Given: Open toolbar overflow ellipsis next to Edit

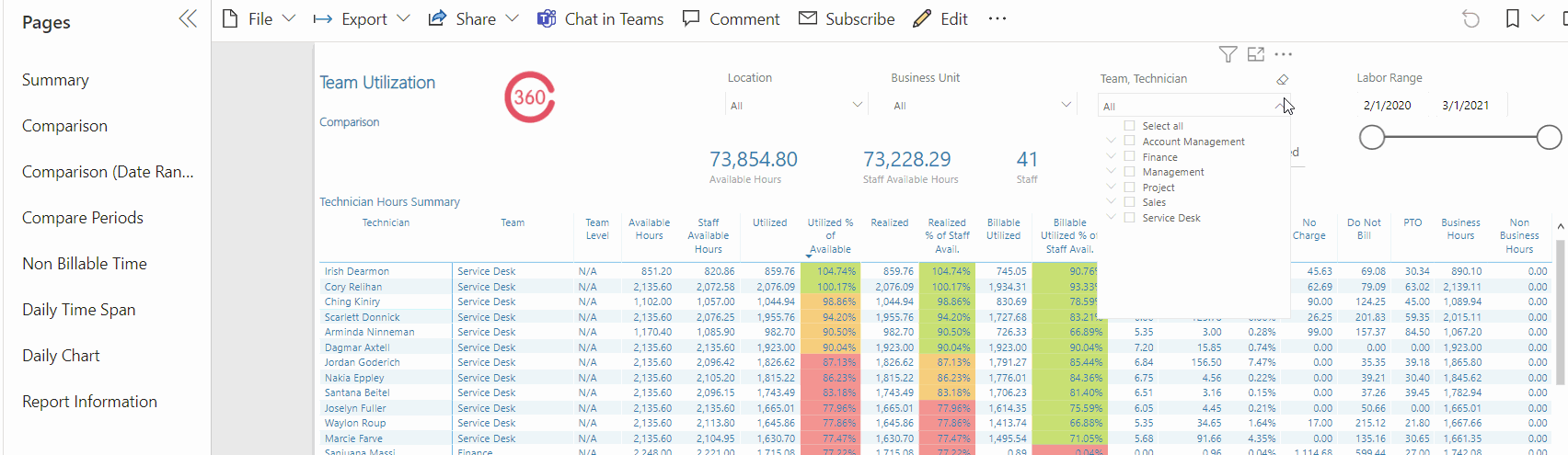Looking at the screenshot, I should 997,19.
